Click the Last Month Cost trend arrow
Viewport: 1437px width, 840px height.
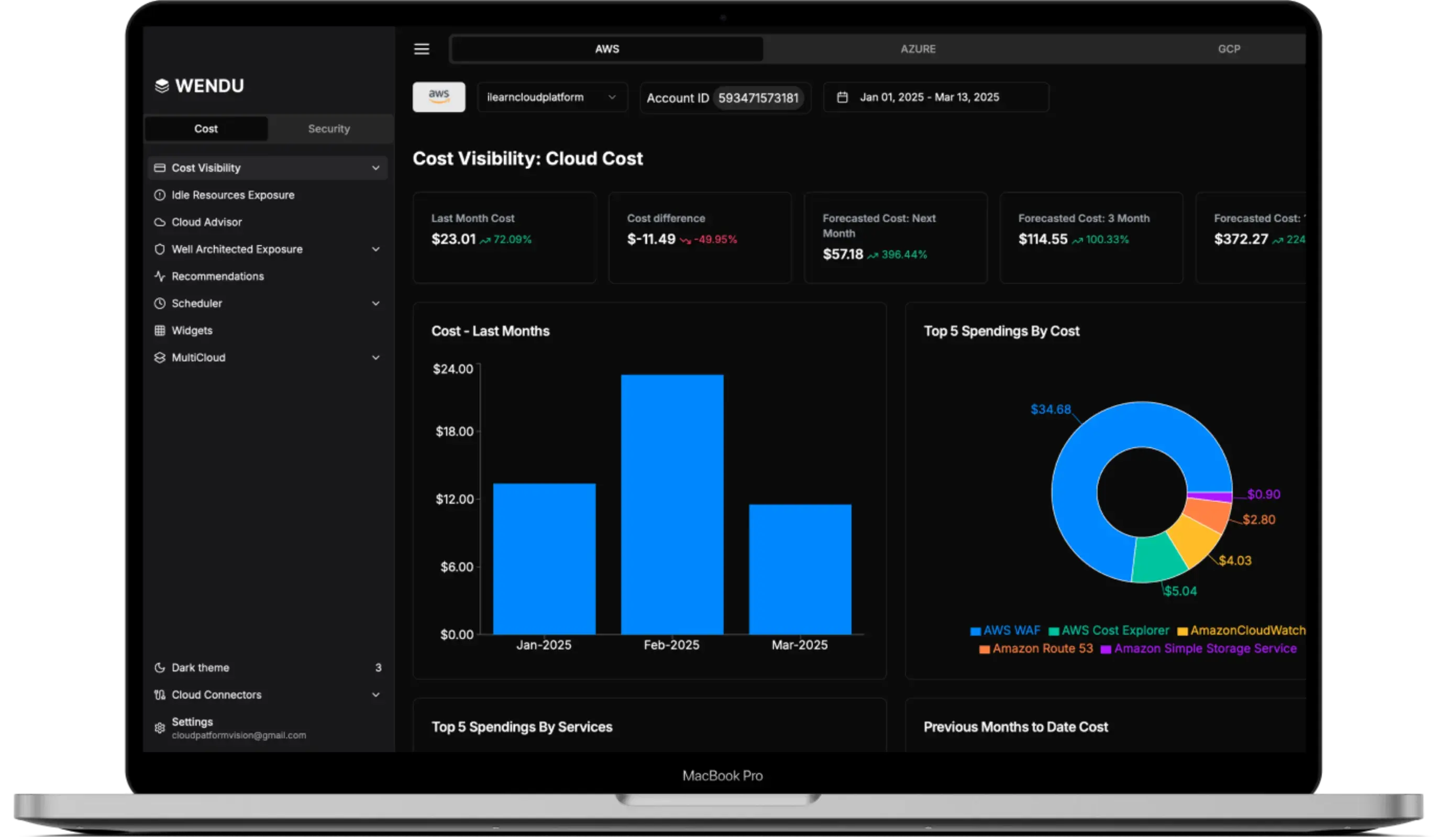click(485, 240)
